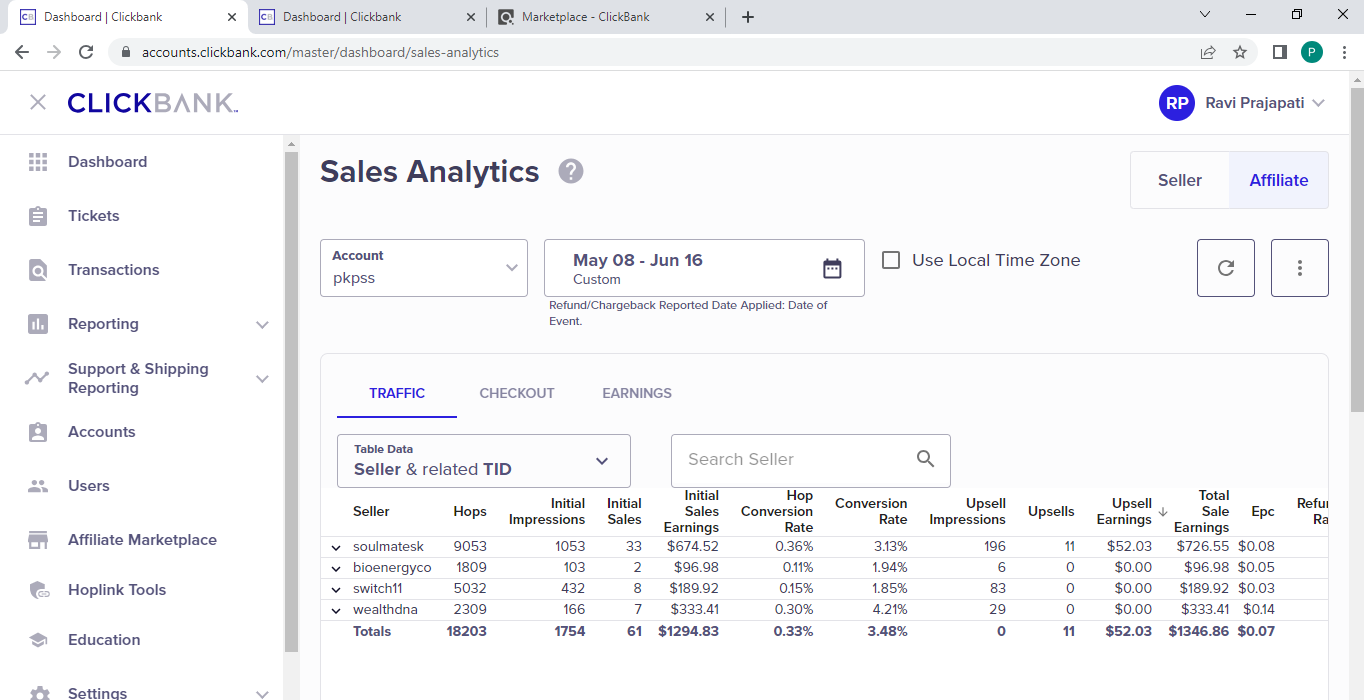Click the ClickBank logo
1364x700 pixels.
[x=152, y=103]
